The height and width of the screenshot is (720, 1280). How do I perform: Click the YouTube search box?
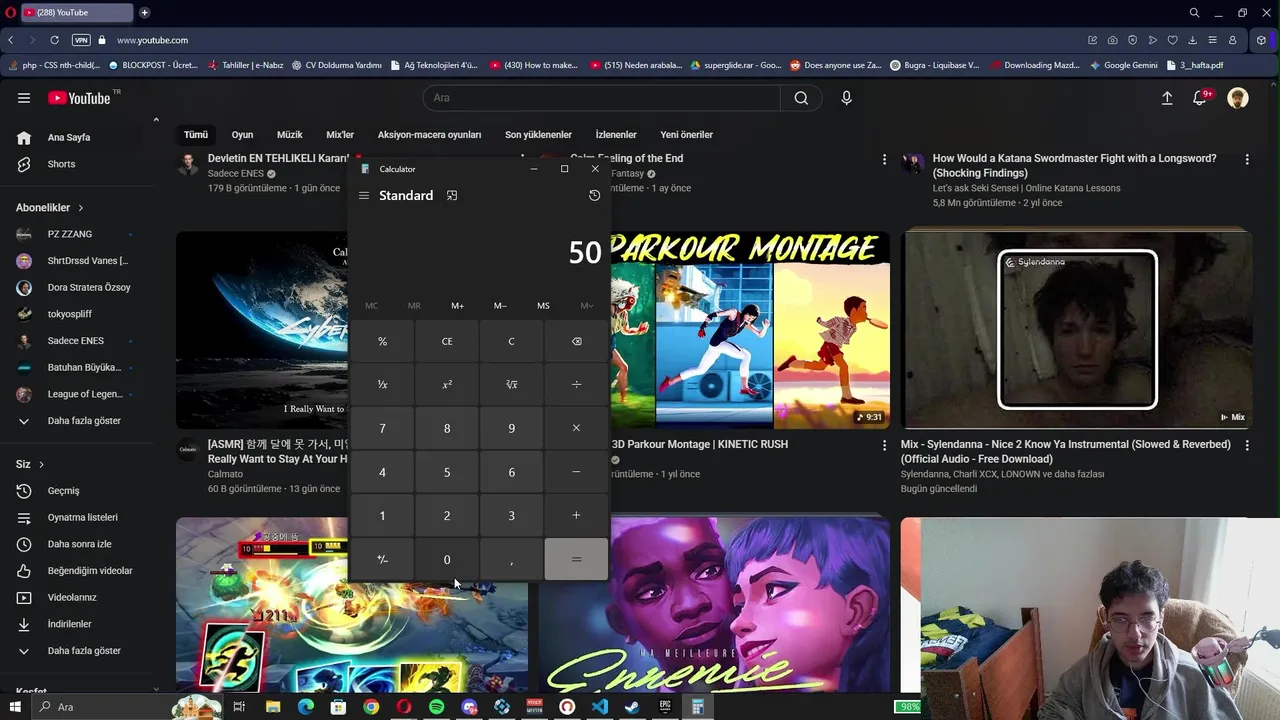click(602, 98)
